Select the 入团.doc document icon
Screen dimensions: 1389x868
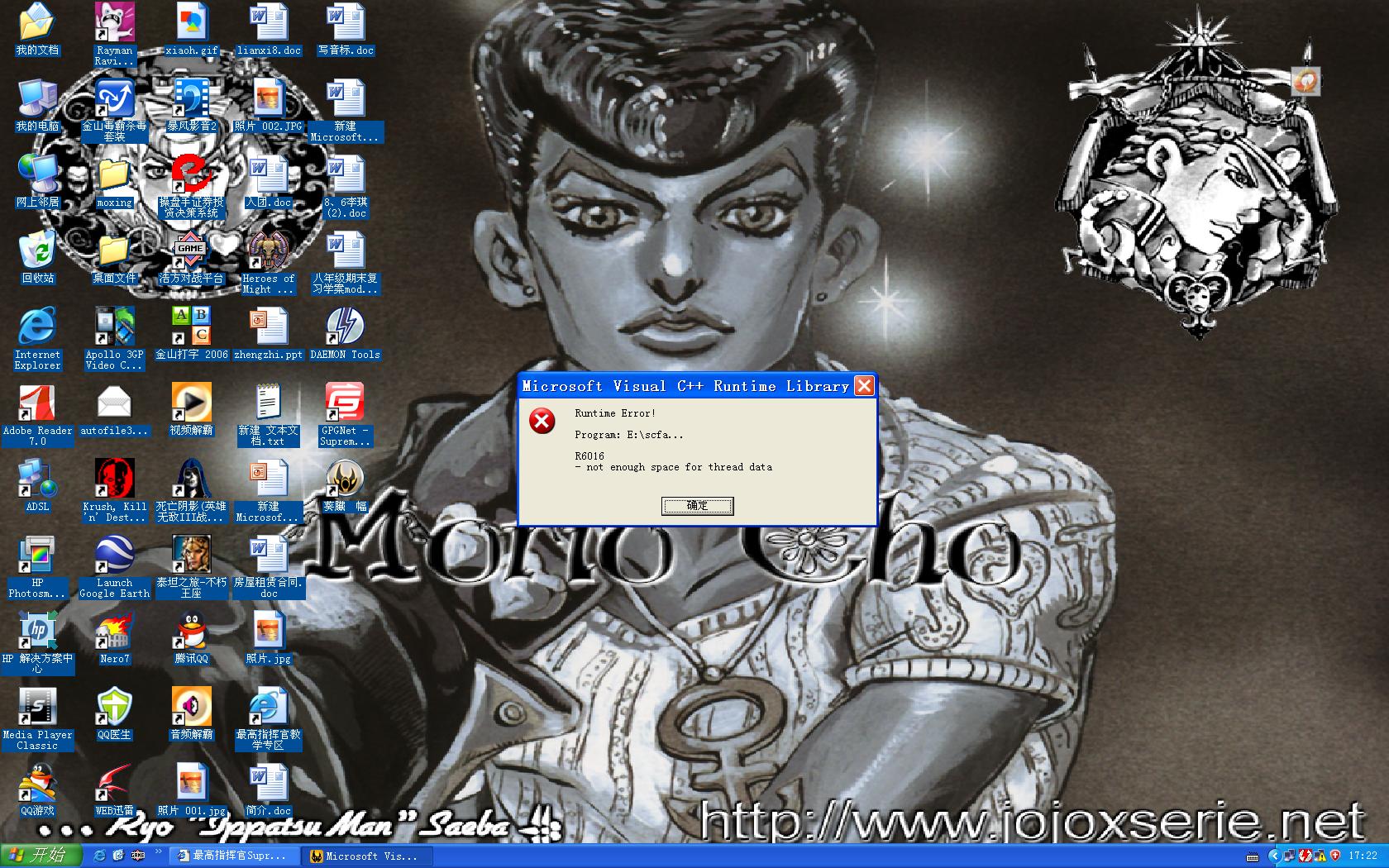click(x=269, y=182)
